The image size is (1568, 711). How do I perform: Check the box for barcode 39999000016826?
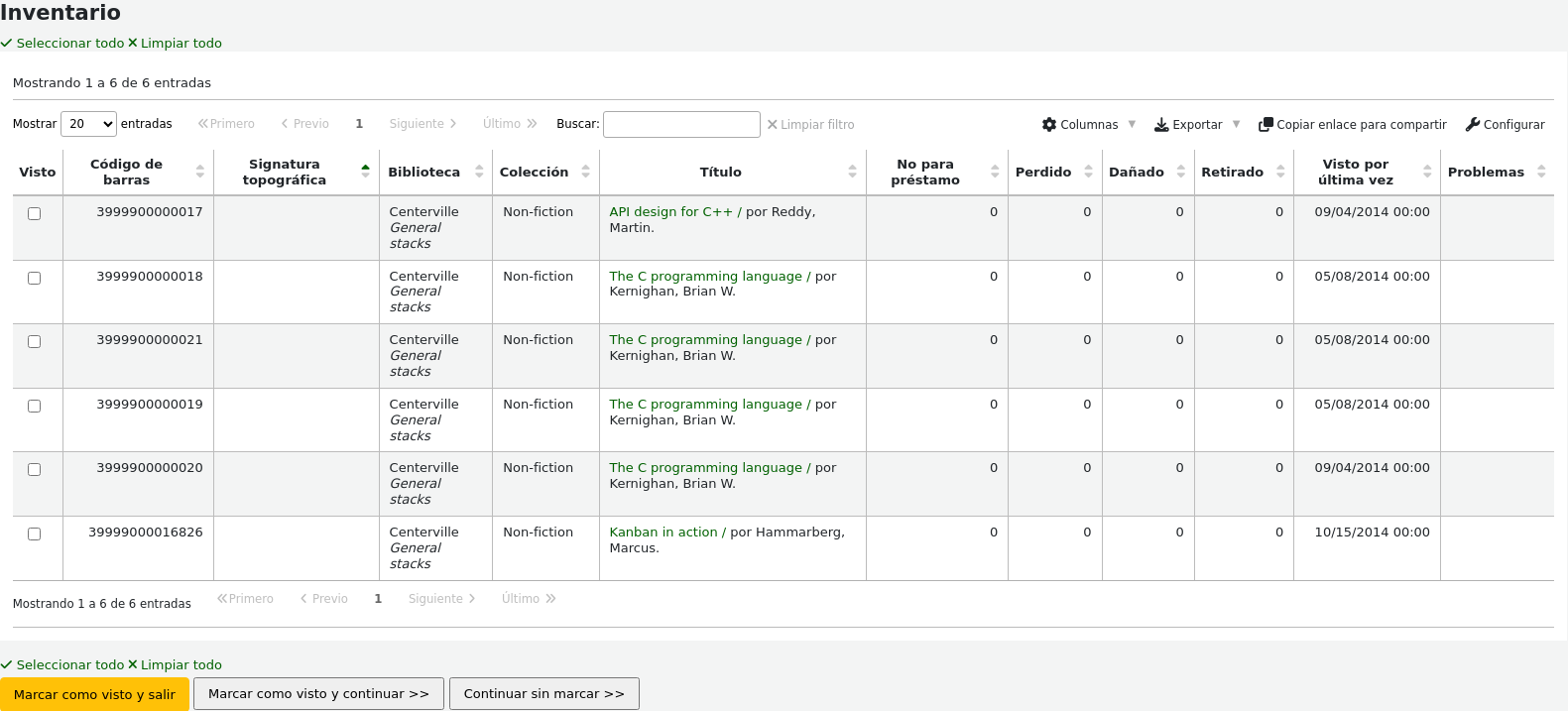pos(35,534)
